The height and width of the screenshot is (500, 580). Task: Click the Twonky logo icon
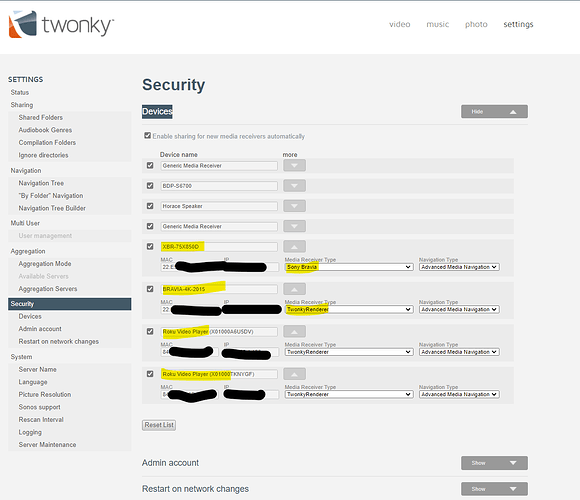point(23,24)
